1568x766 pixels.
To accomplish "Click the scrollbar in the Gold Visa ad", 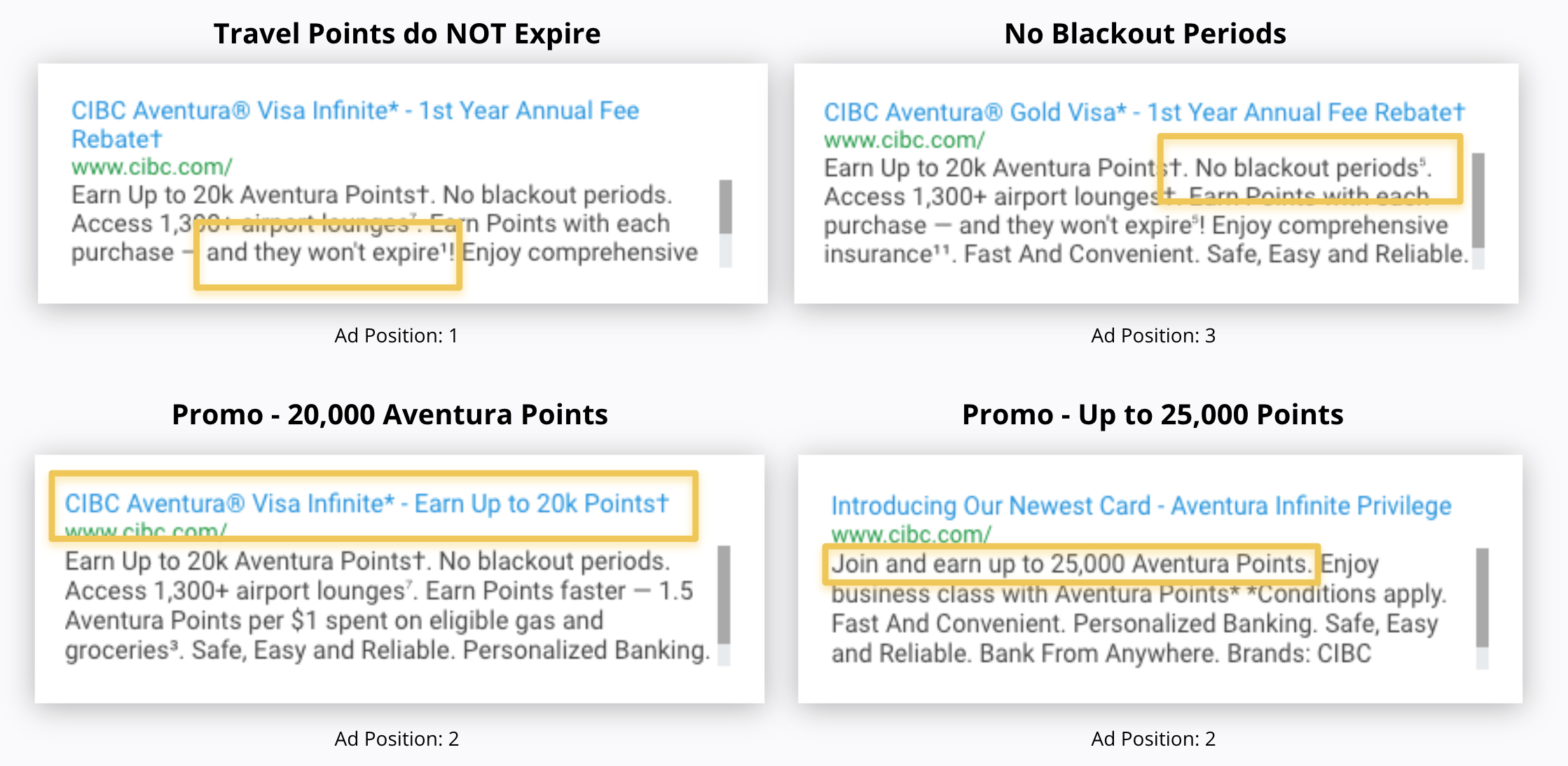I will pos(1478,201).
